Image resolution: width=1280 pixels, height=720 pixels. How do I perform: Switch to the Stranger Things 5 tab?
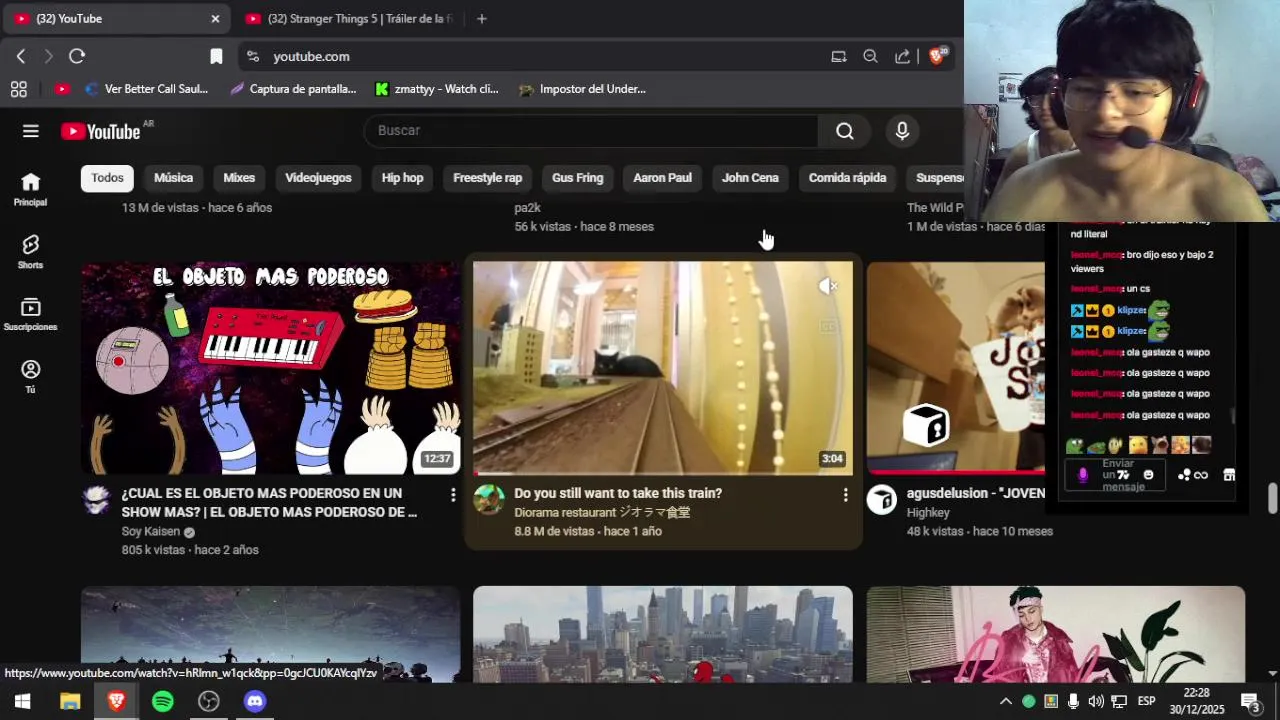click(350, 19)
